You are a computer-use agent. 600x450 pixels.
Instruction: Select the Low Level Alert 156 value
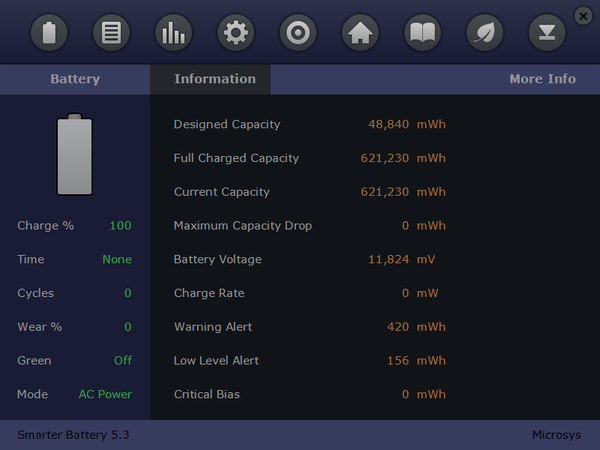click(398, 360)
